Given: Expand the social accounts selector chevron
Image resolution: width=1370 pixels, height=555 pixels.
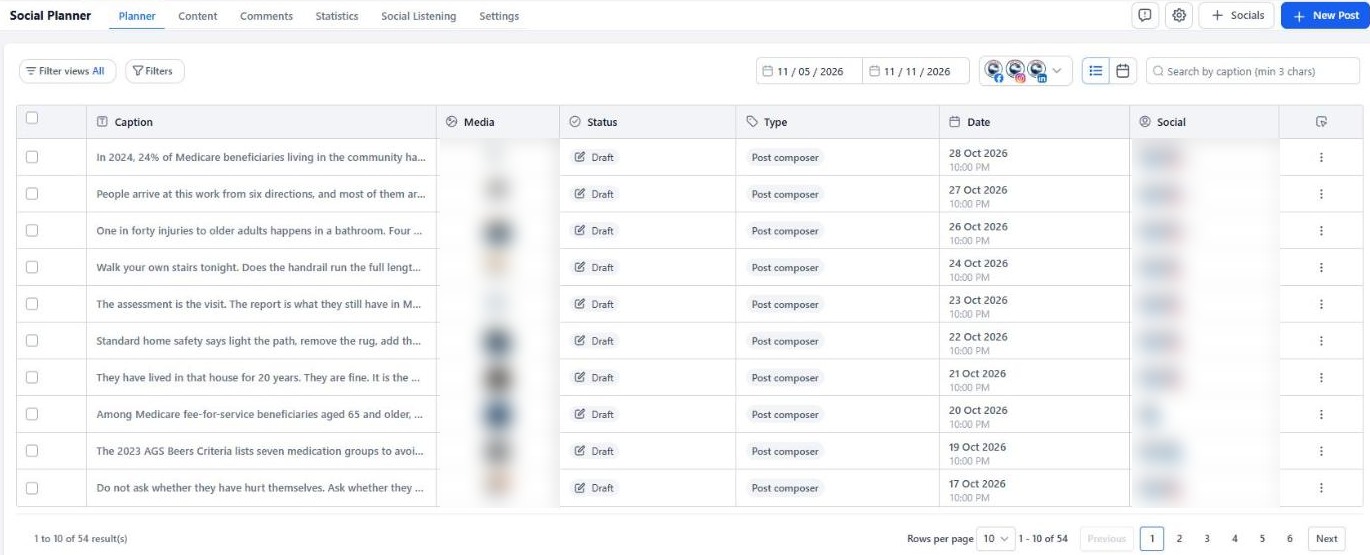Looking at the screenshot, I should (x=1057, y=71).
